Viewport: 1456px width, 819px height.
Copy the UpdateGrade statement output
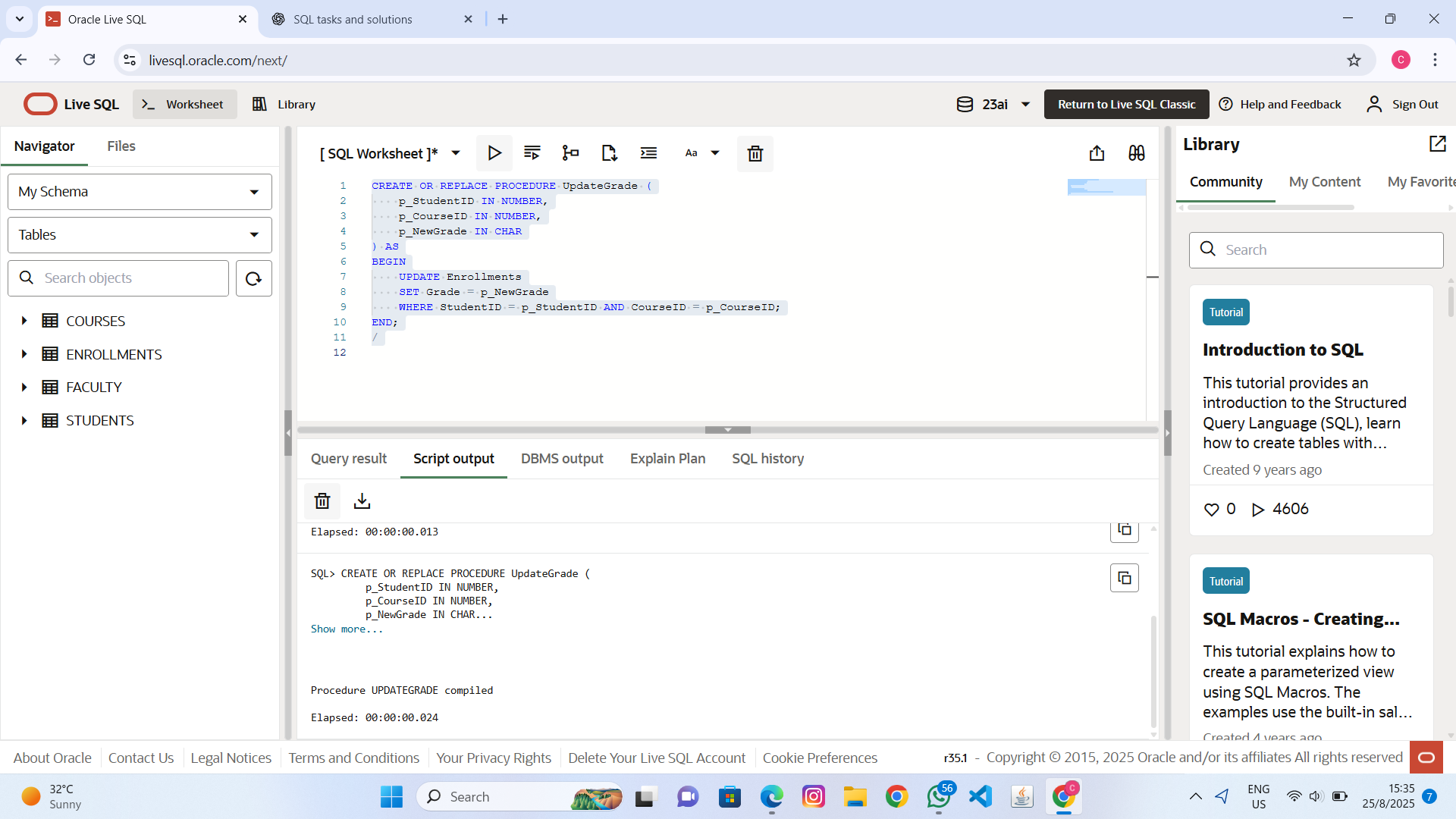1124,579
